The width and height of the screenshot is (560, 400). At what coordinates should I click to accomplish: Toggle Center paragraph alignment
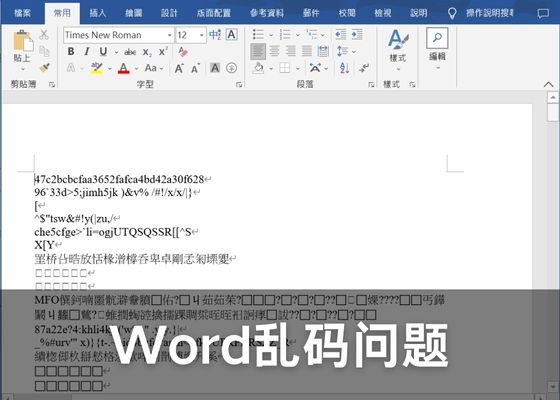point(274,51)
